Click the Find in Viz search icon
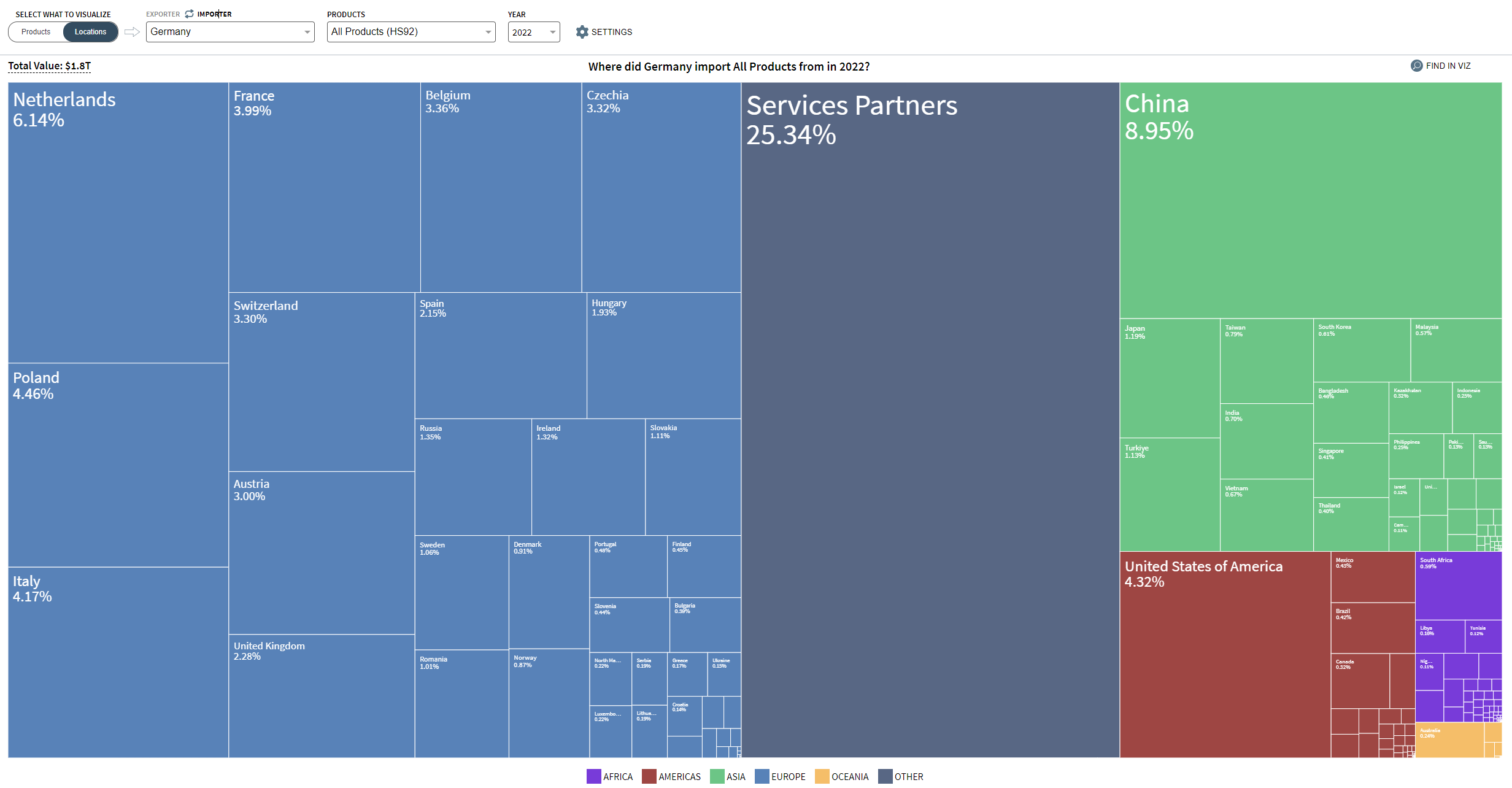The image size is (1512, 788). pos(1416,66)
